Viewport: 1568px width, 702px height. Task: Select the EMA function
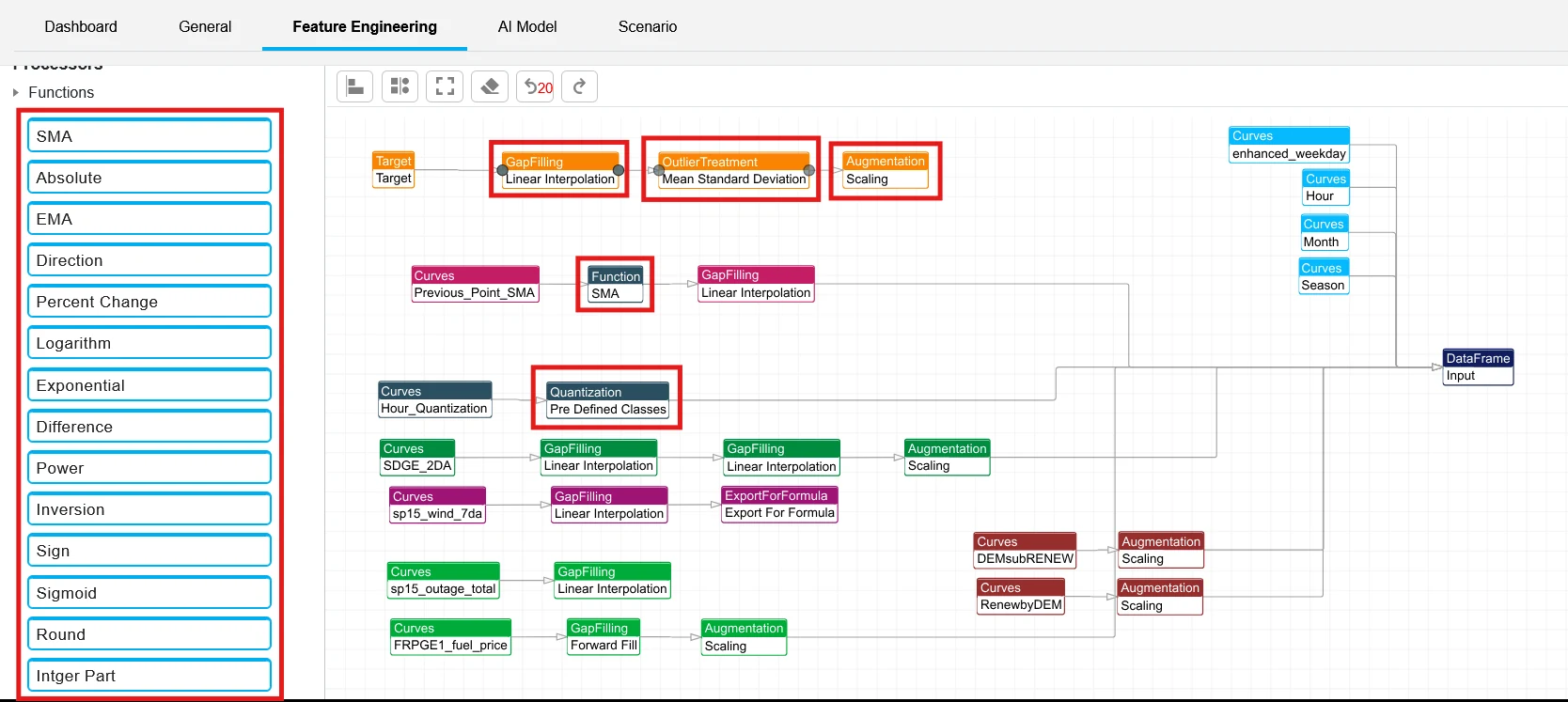click(149, 219)
